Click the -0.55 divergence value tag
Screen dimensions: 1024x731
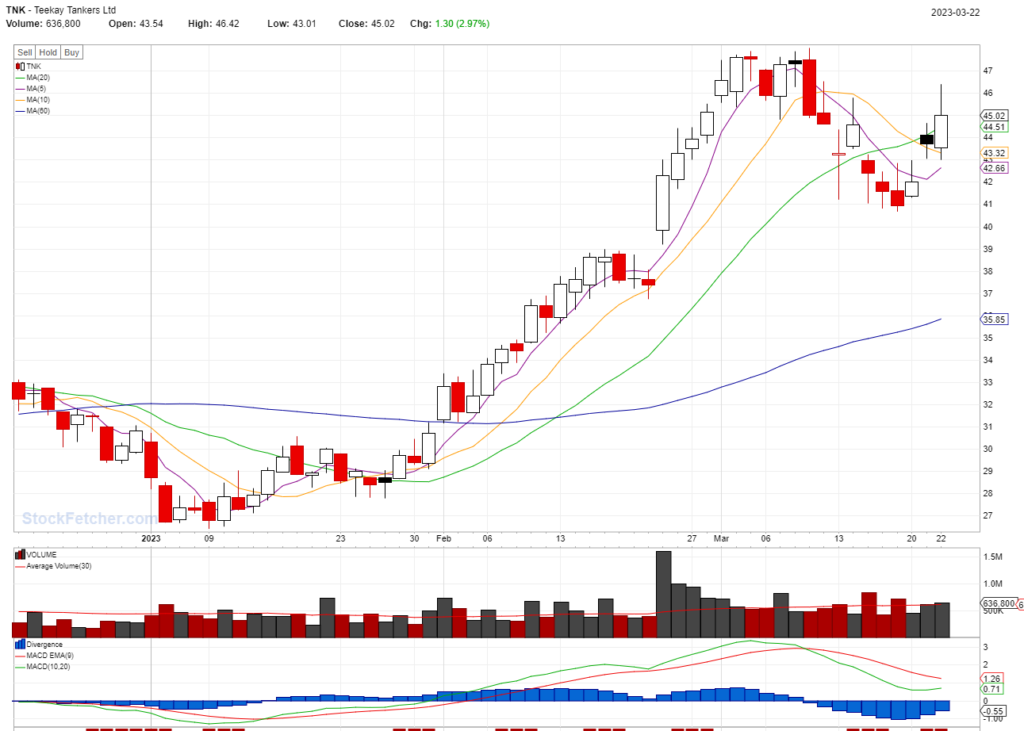(x=993, y=711)
